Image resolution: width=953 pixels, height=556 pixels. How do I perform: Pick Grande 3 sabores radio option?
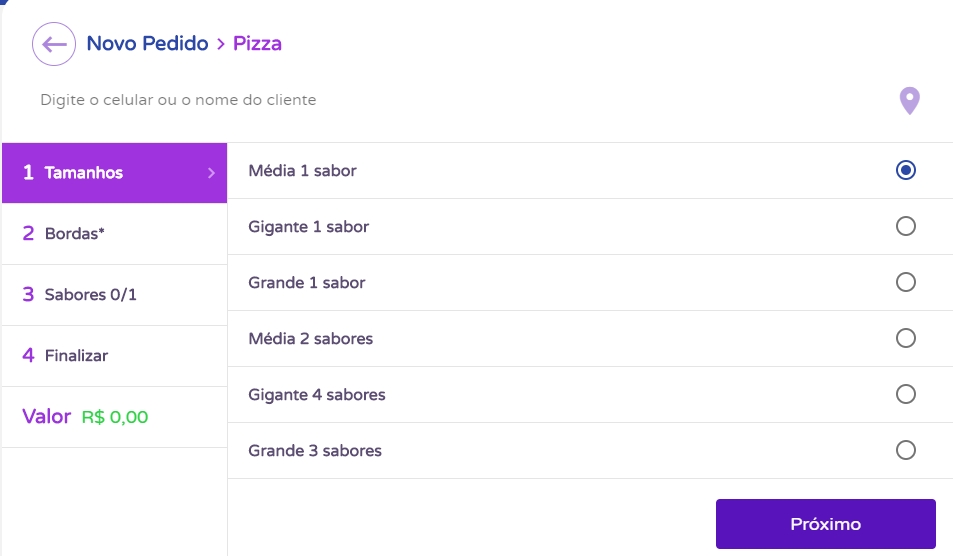click(905, 451)
